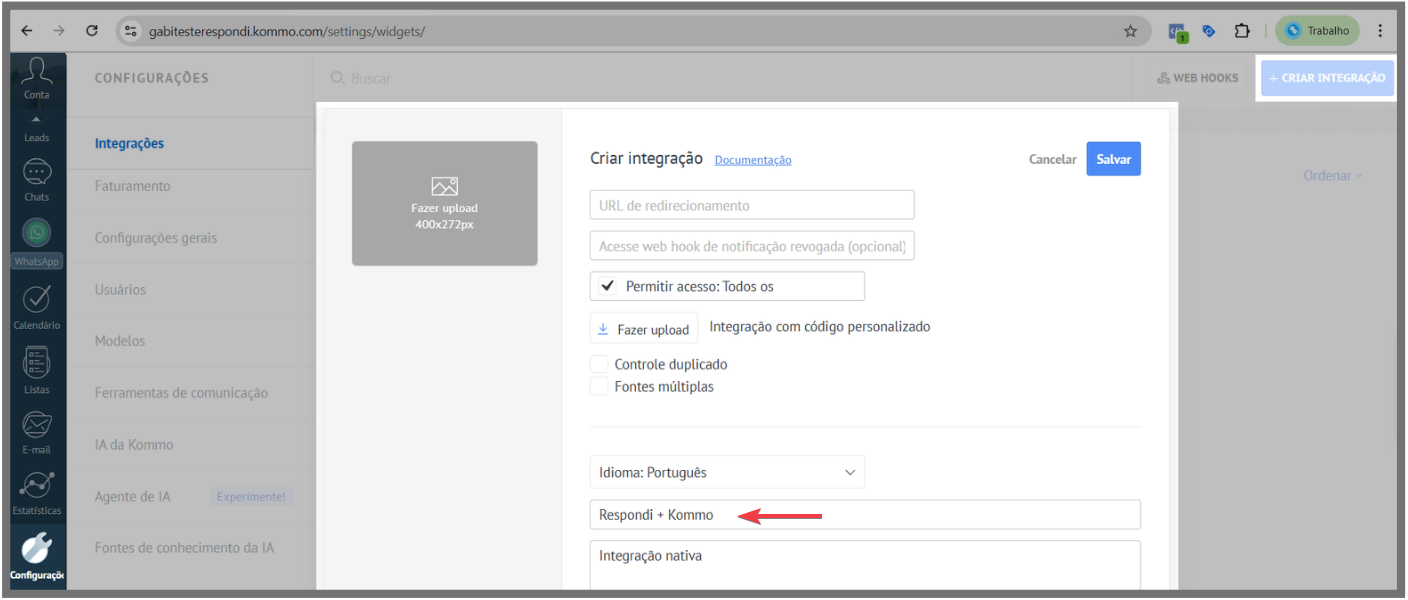
Task: Click Salvar button
Action: point(1114,159)
